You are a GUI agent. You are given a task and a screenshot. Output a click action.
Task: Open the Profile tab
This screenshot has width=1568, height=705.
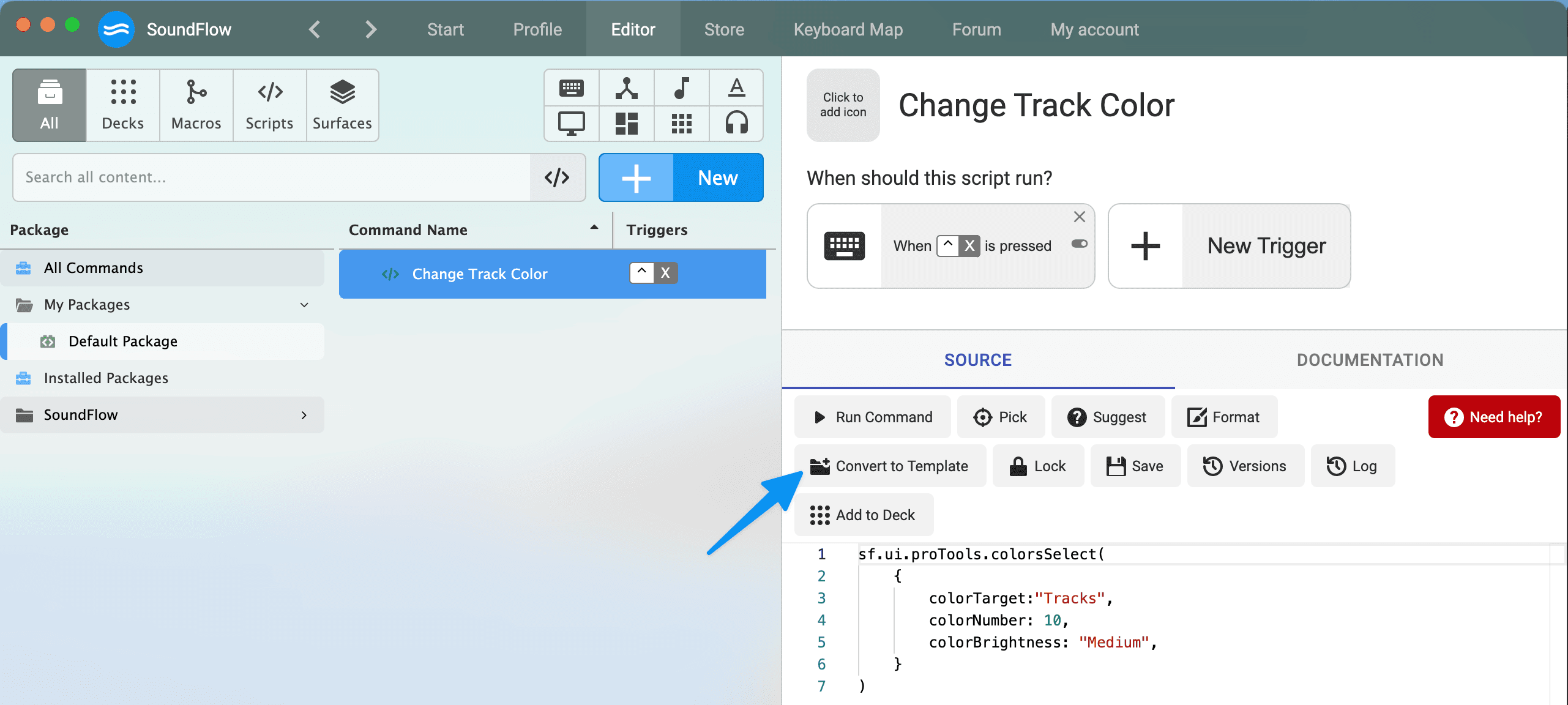pyautogui.click(x=537, y=29)
